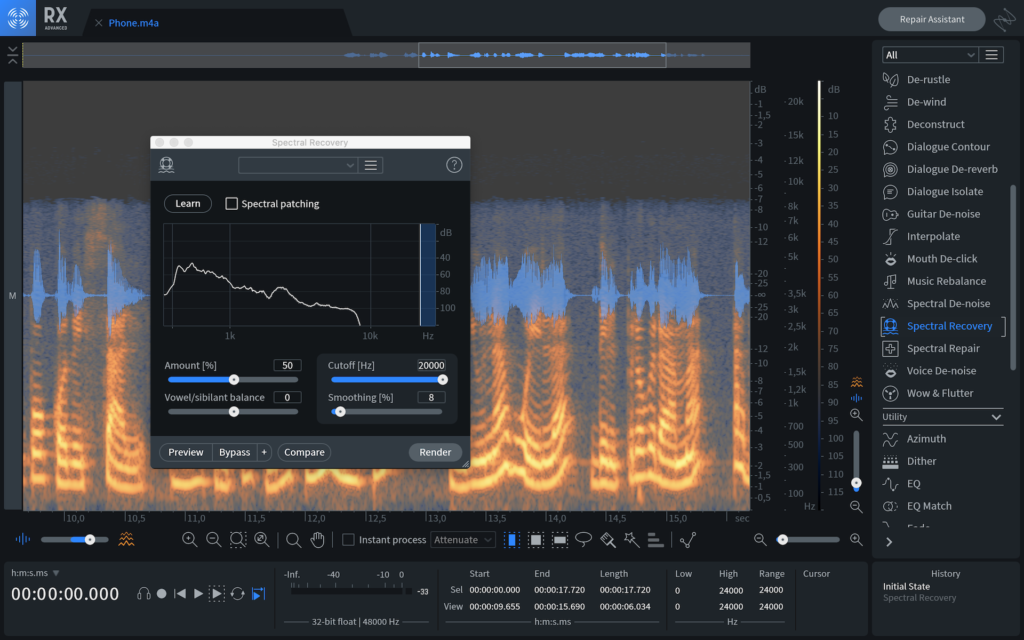Toggle loop playback
This screenshot has width=1024, height=640.
pyautogui.click(x=237, y=593)
